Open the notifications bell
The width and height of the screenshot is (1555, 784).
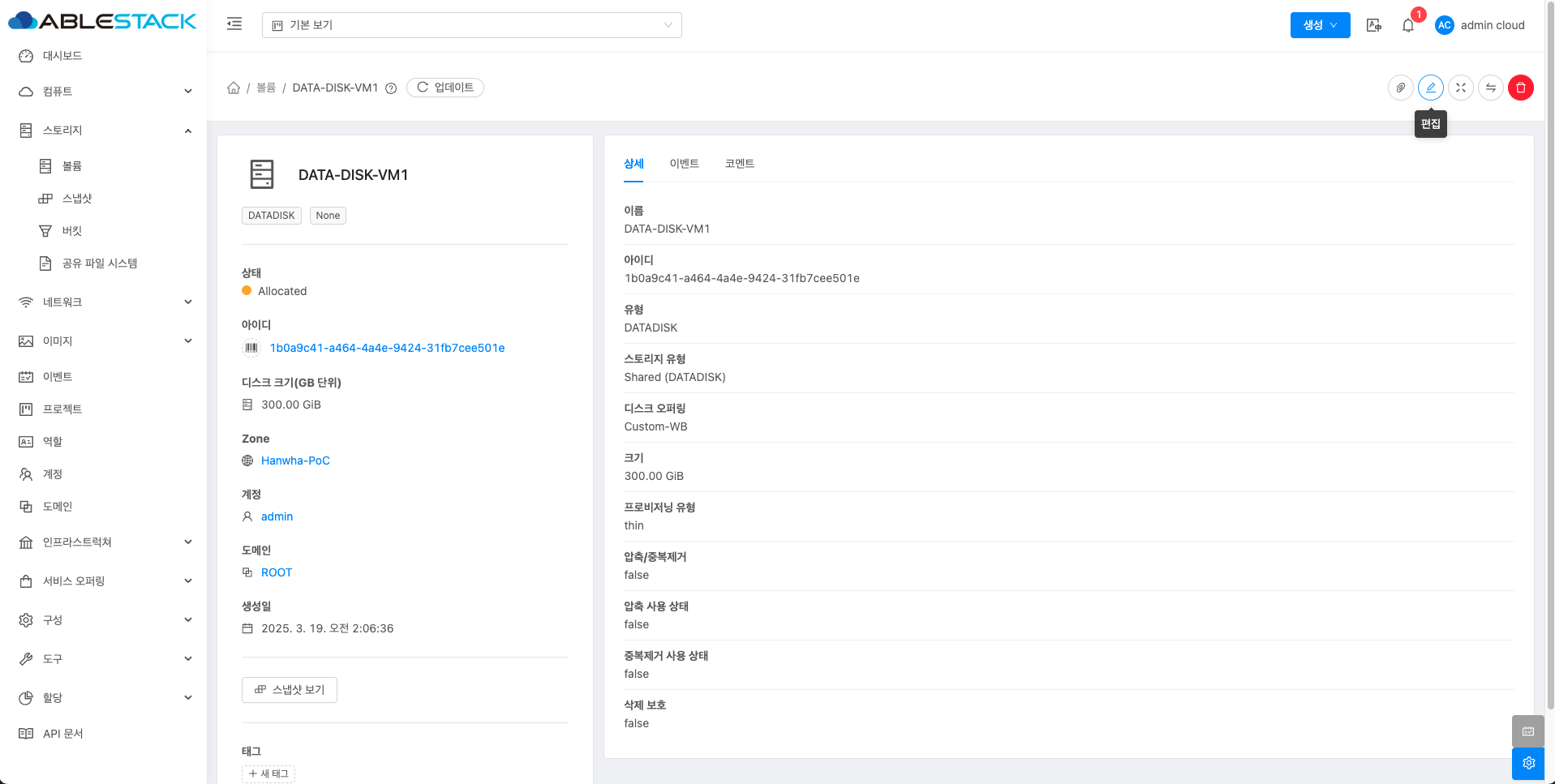coord(1407,25)
